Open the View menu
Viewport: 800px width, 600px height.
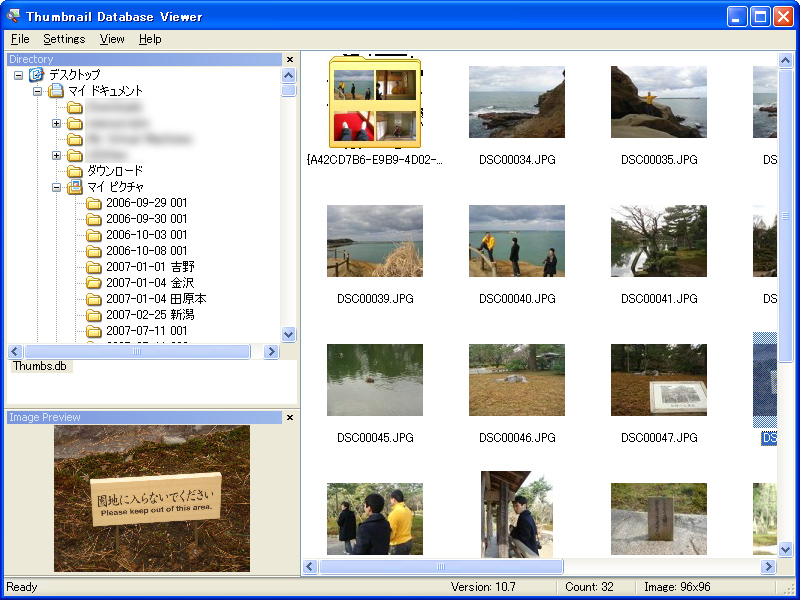[x=111, y=39]
